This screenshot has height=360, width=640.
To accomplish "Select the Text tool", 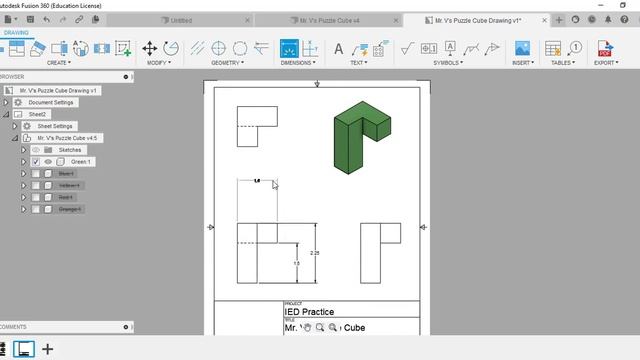I will (x=338, y=49).
